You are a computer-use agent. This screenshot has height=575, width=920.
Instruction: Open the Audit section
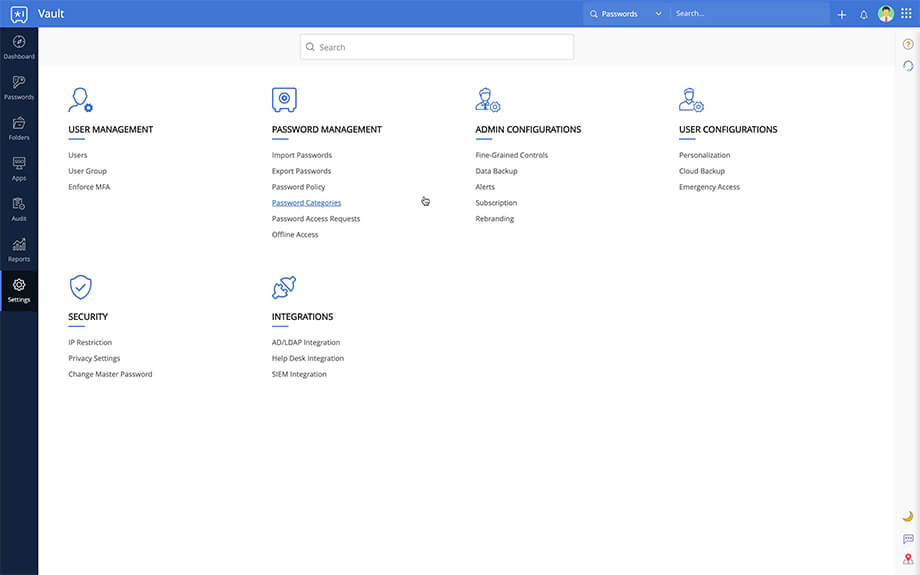18,208
